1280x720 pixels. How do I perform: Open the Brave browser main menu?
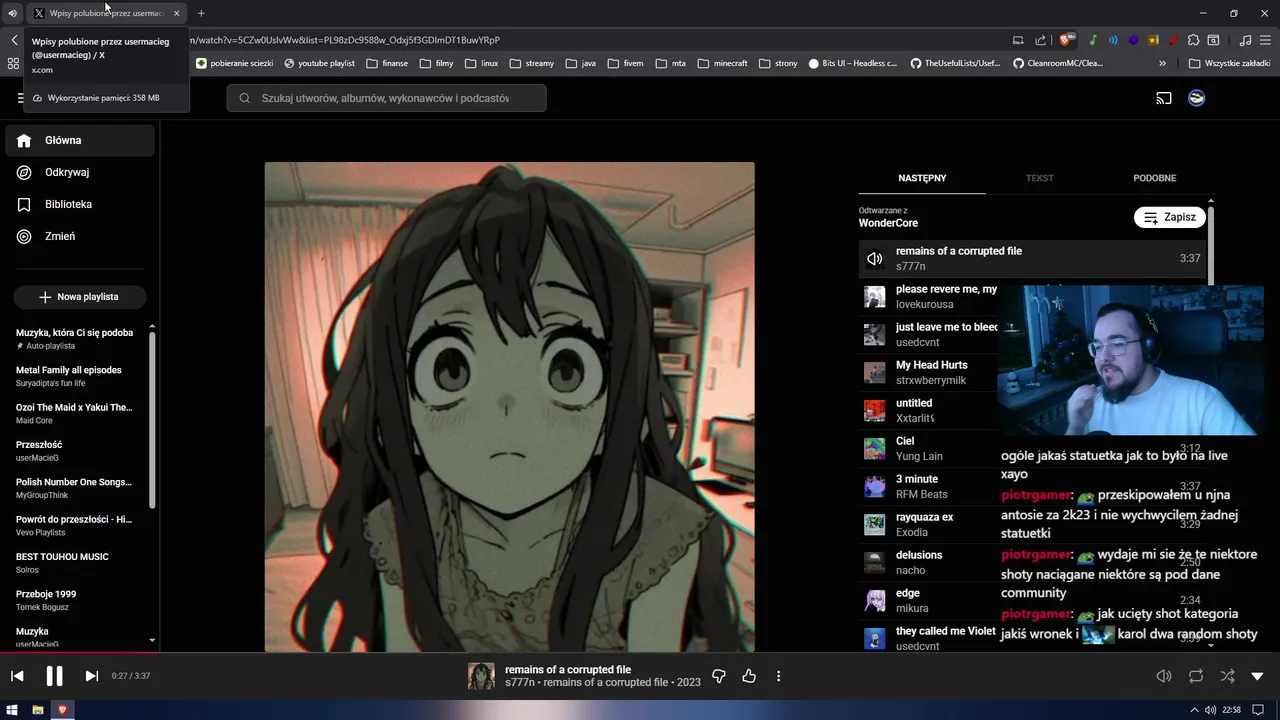[x=1265, y=40]
